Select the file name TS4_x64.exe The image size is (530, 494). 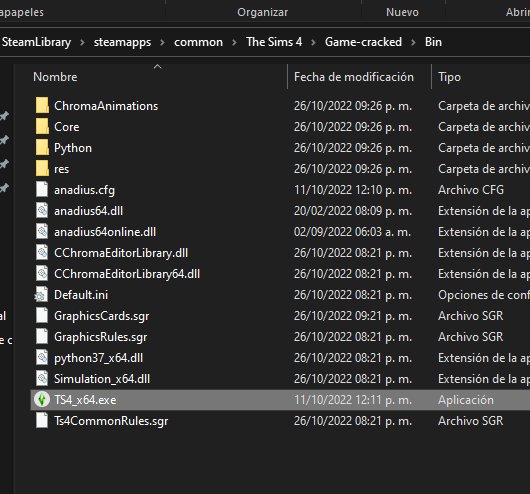pyautogui.click(x=85, y=400)
